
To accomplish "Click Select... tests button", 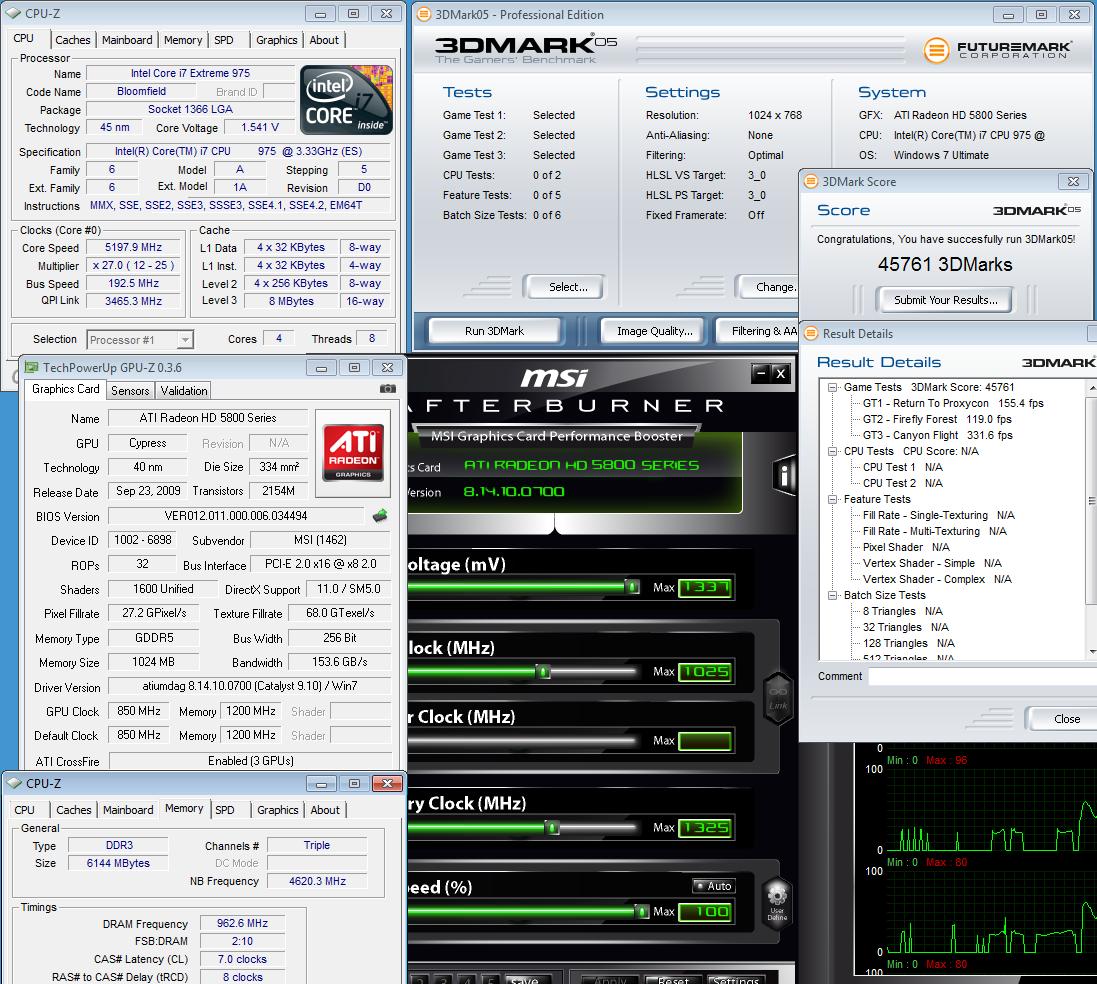I will pyautogui.click(x=568, y=287).
